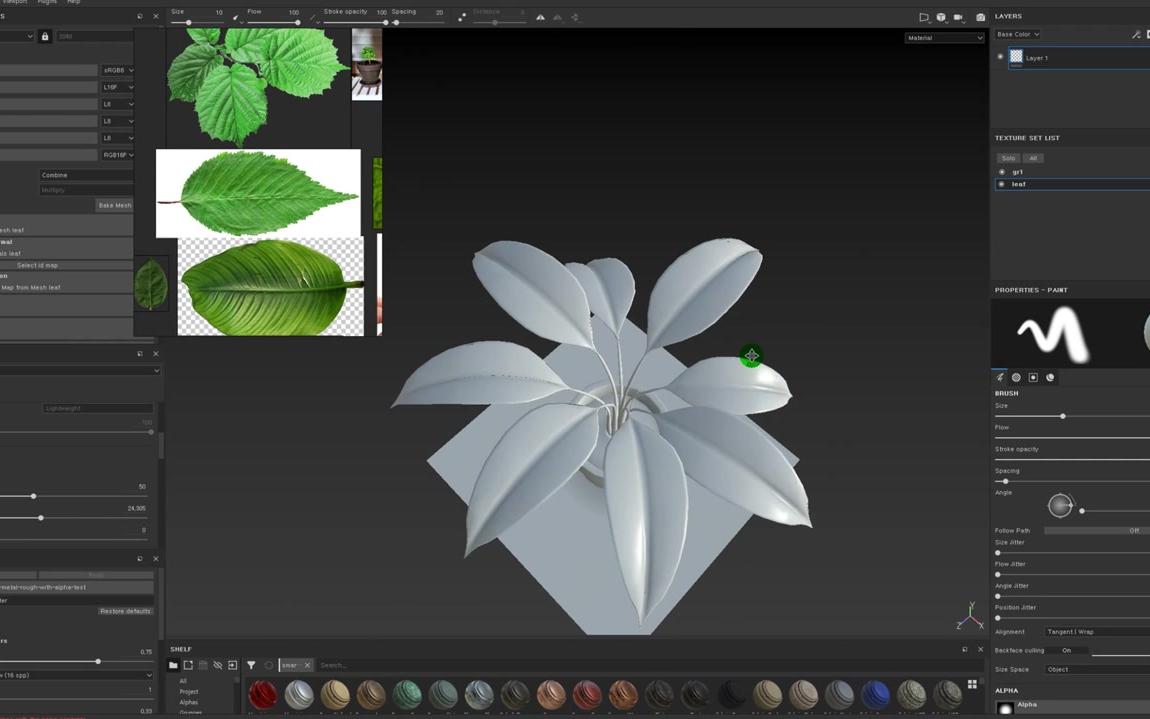Image resolution: width=1150 pixels, height=719 pixels.
Task: Select the Project category in Shelf
Action: (x=189, y=692)
